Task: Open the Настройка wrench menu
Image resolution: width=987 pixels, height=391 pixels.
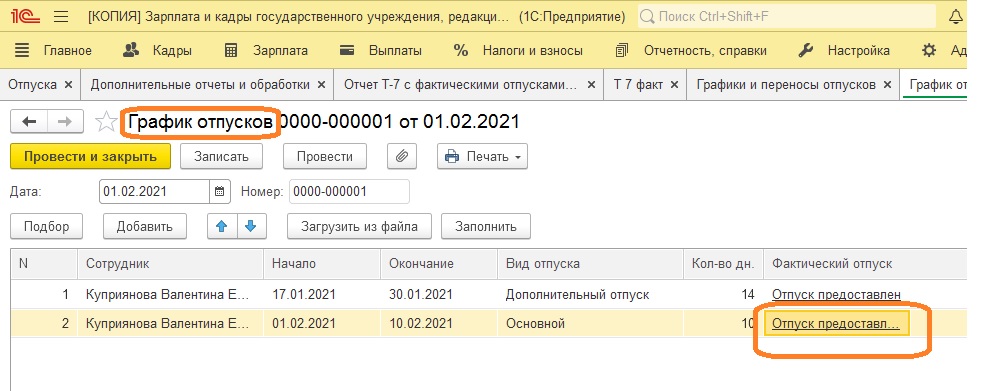Action: point(844,50)
